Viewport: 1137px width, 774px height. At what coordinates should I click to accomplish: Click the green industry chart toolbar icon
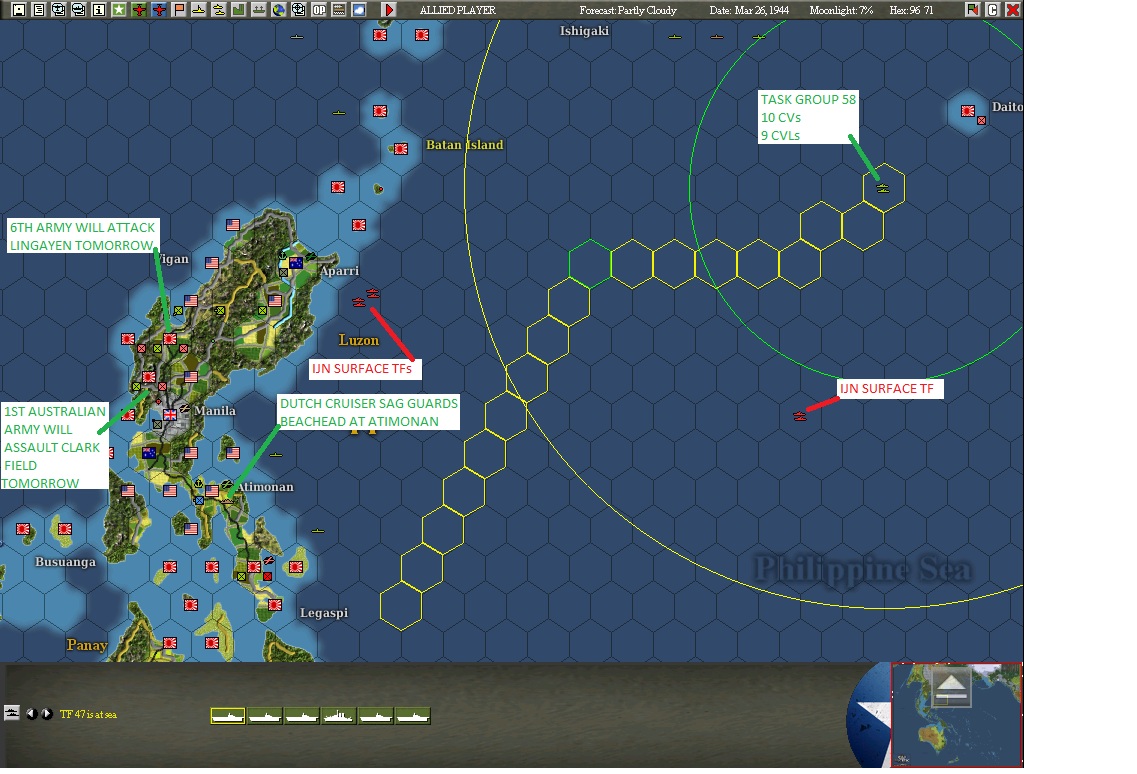coord(238,9)
